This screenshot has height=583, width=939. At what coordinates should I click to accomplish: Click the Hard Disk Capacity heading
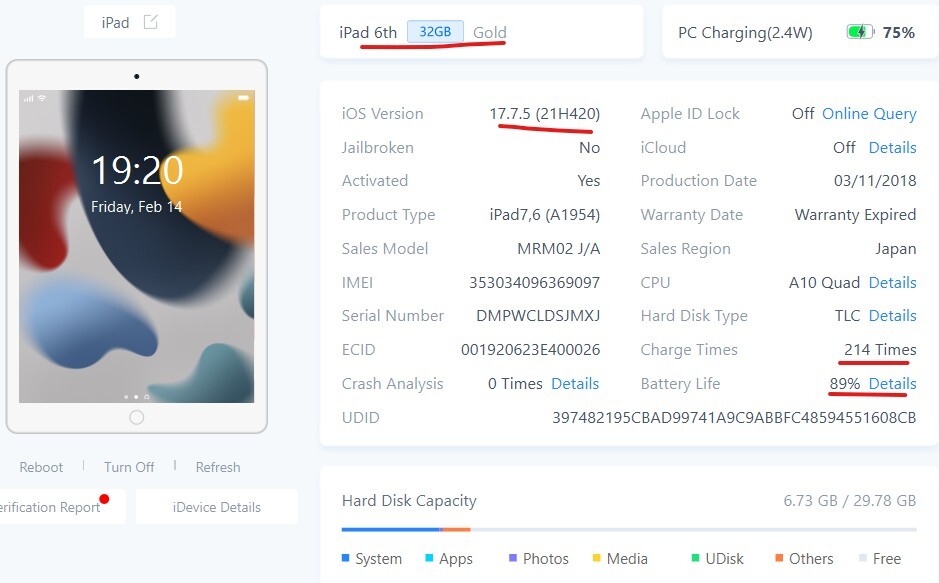(409, 500)
